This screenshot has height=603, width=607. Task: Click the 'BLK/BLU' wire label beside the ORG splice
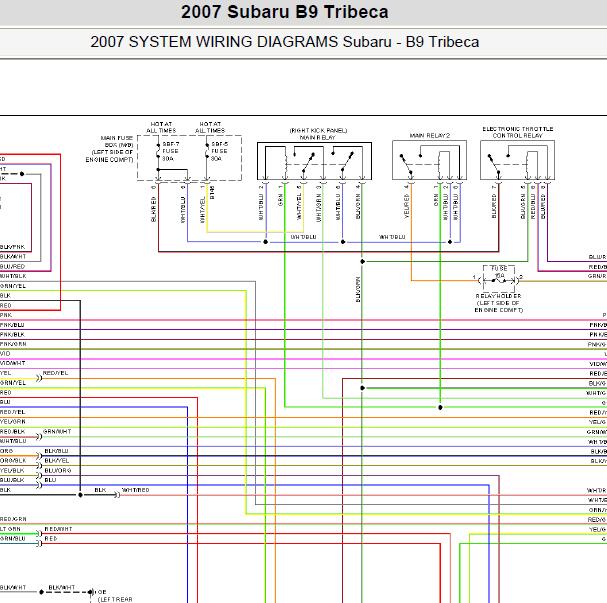[57, 451]
